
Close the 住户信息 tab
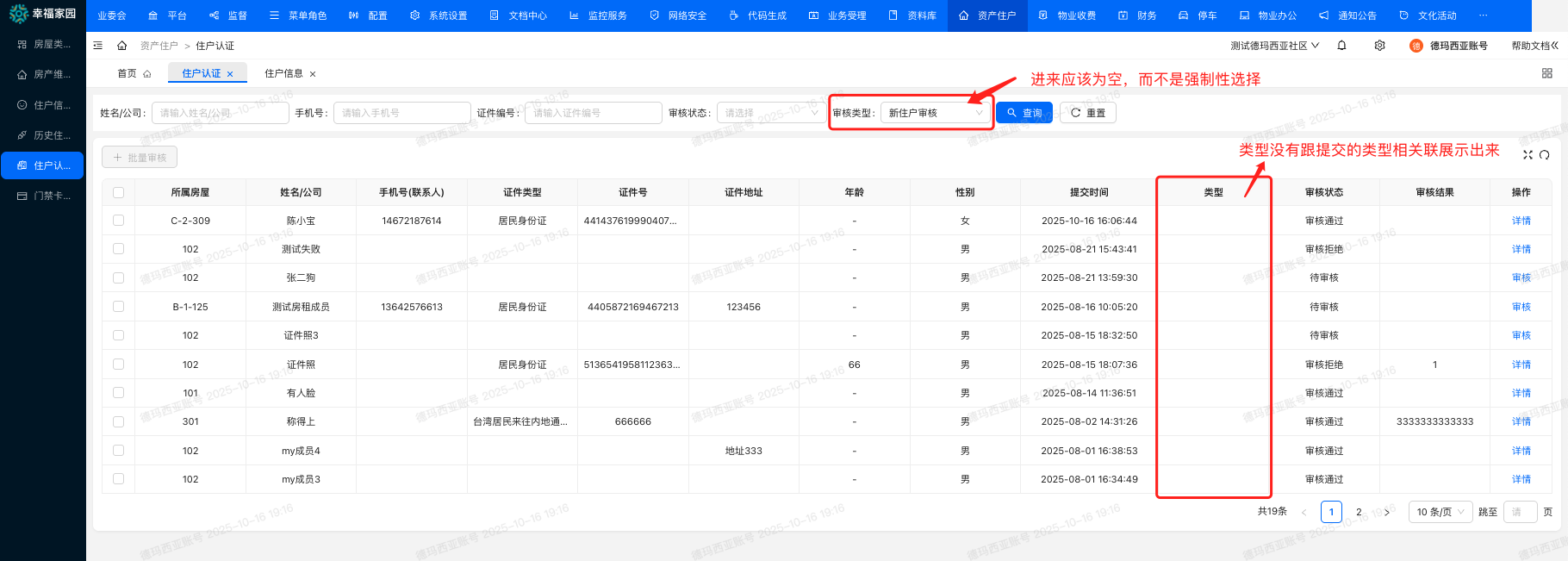(313, 74)
